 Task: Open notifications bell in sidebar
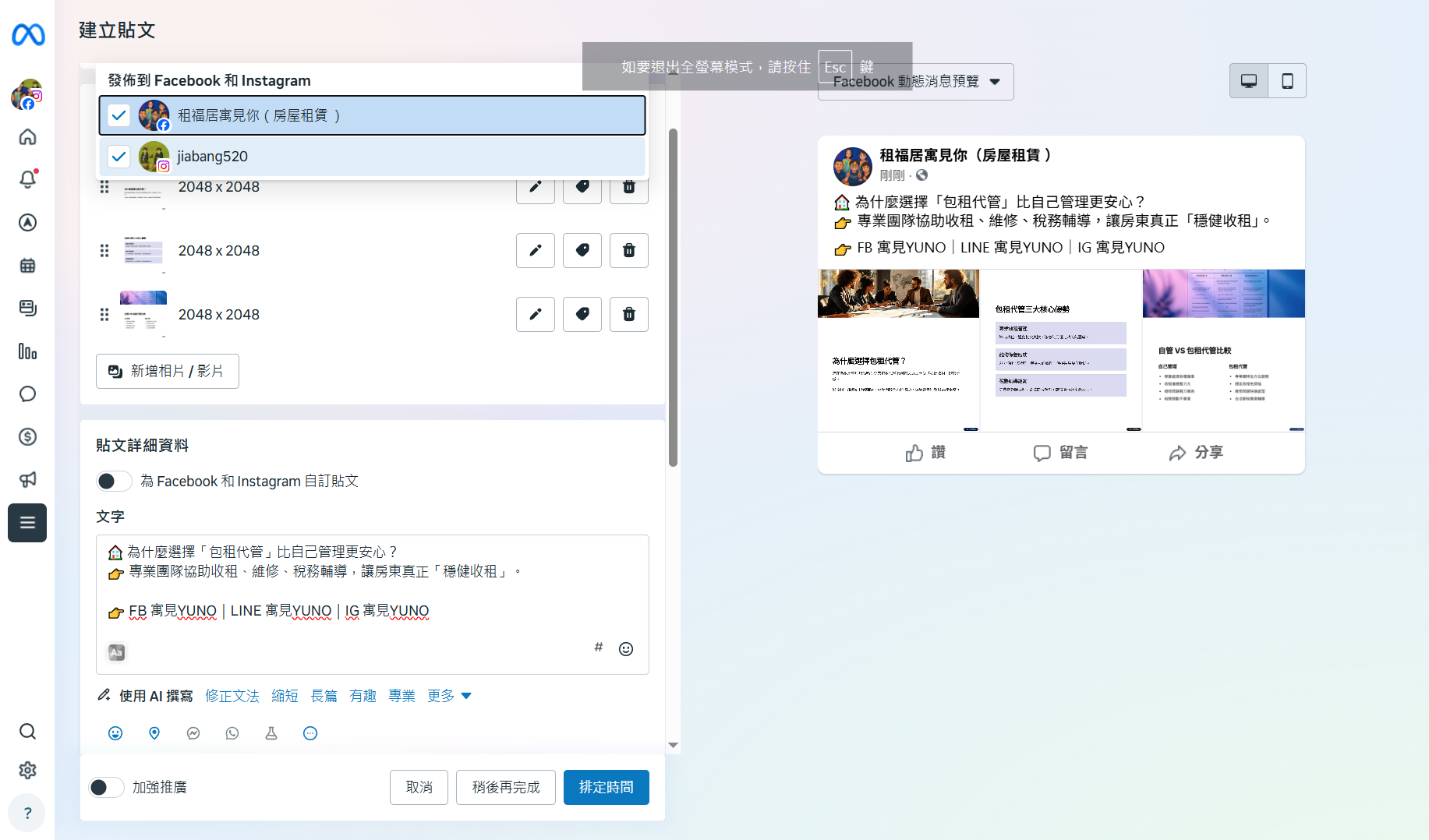(x=27, y=179)
